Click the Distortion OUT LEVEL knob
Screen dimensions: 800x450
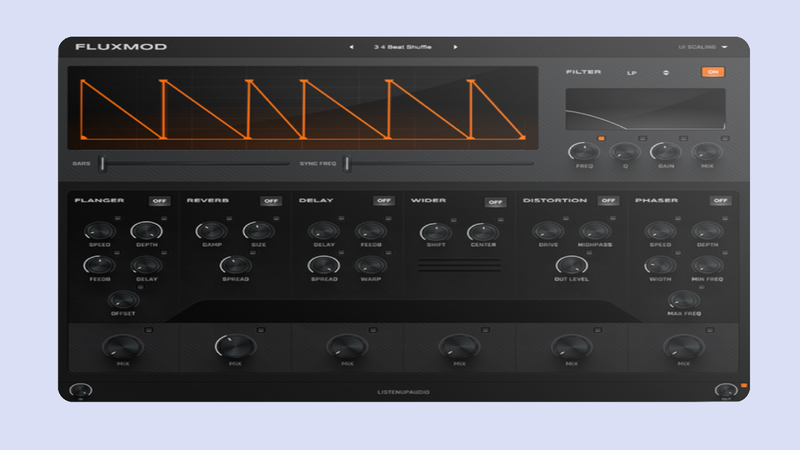click(x=569, y=266)
